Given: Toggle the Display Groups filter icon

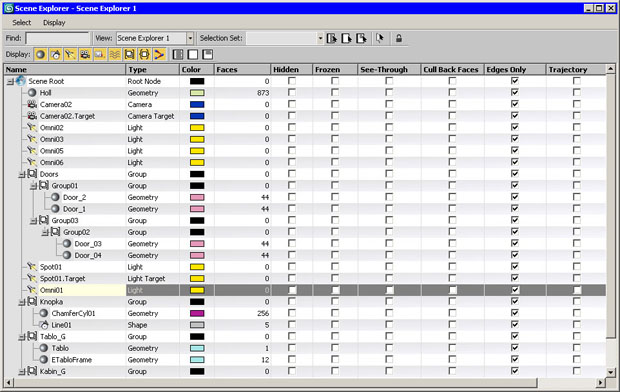Looking at the screenshot, I should (x=129, y=54).
